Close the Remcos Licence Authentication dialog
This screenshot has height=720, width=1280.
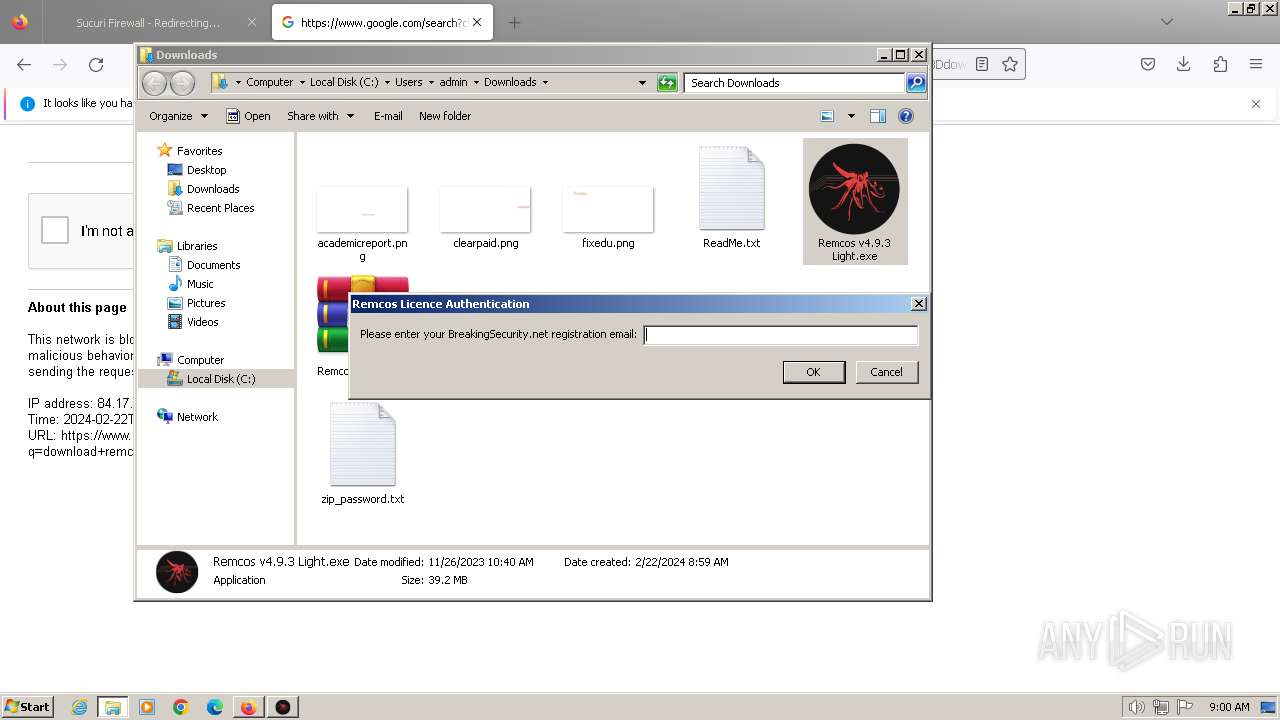click(x=919, y=304)
